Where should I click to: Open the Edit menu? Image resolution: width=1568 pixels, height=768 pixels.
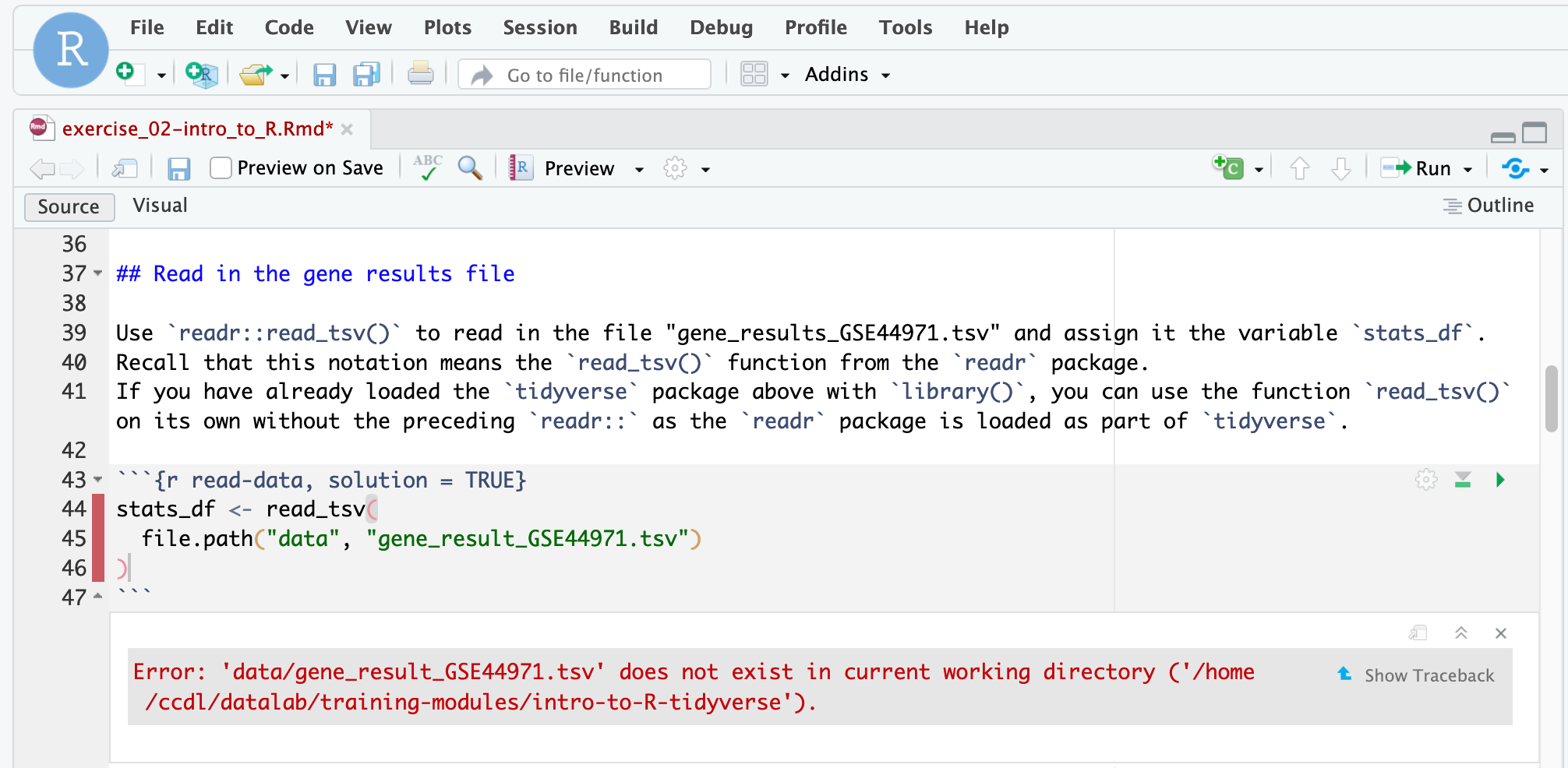pyautogui.click(x=214, y=27)
